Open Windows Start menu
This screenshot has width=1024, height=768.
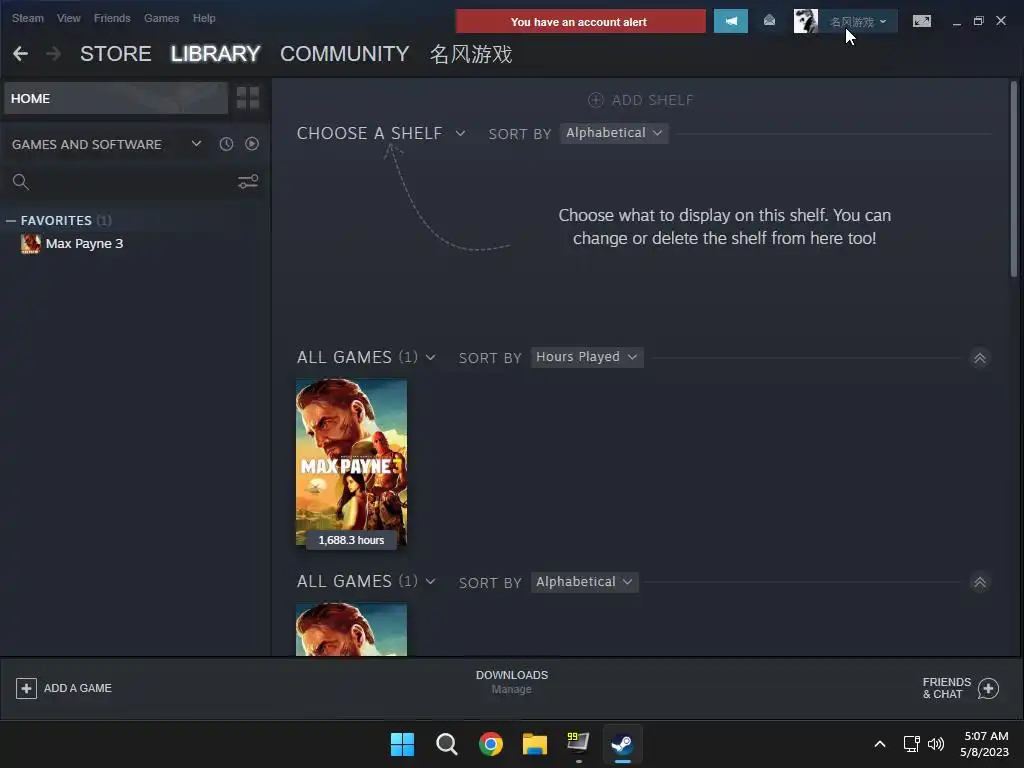[402, 744]
